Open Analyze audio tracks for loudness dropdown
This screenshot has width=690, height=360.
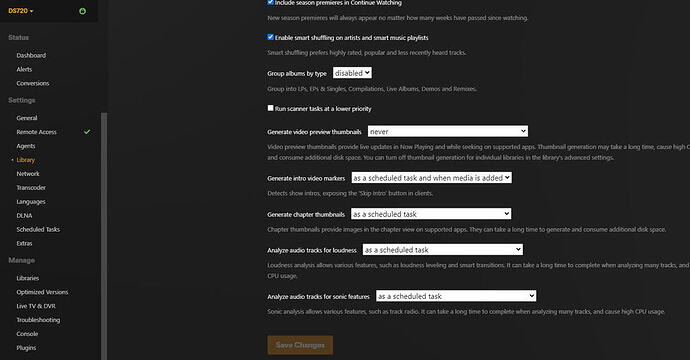[x=443, y=250]
